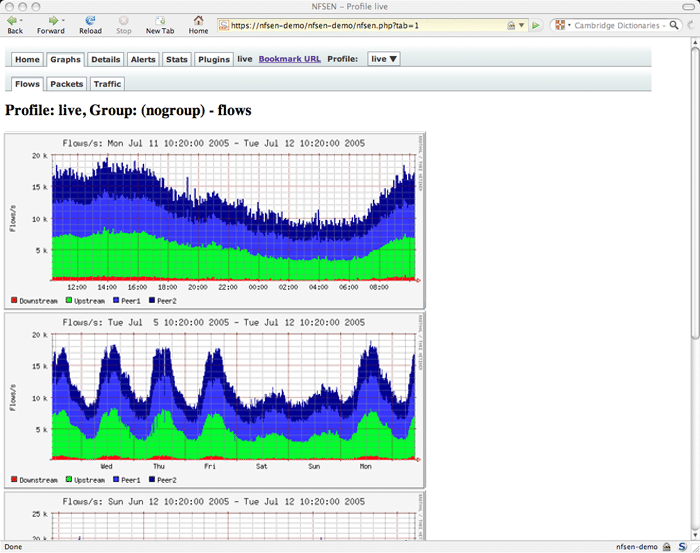Screen dimensions: 700x553
Task: Click the scrollbar up arrow
Action: pos(696,42)
